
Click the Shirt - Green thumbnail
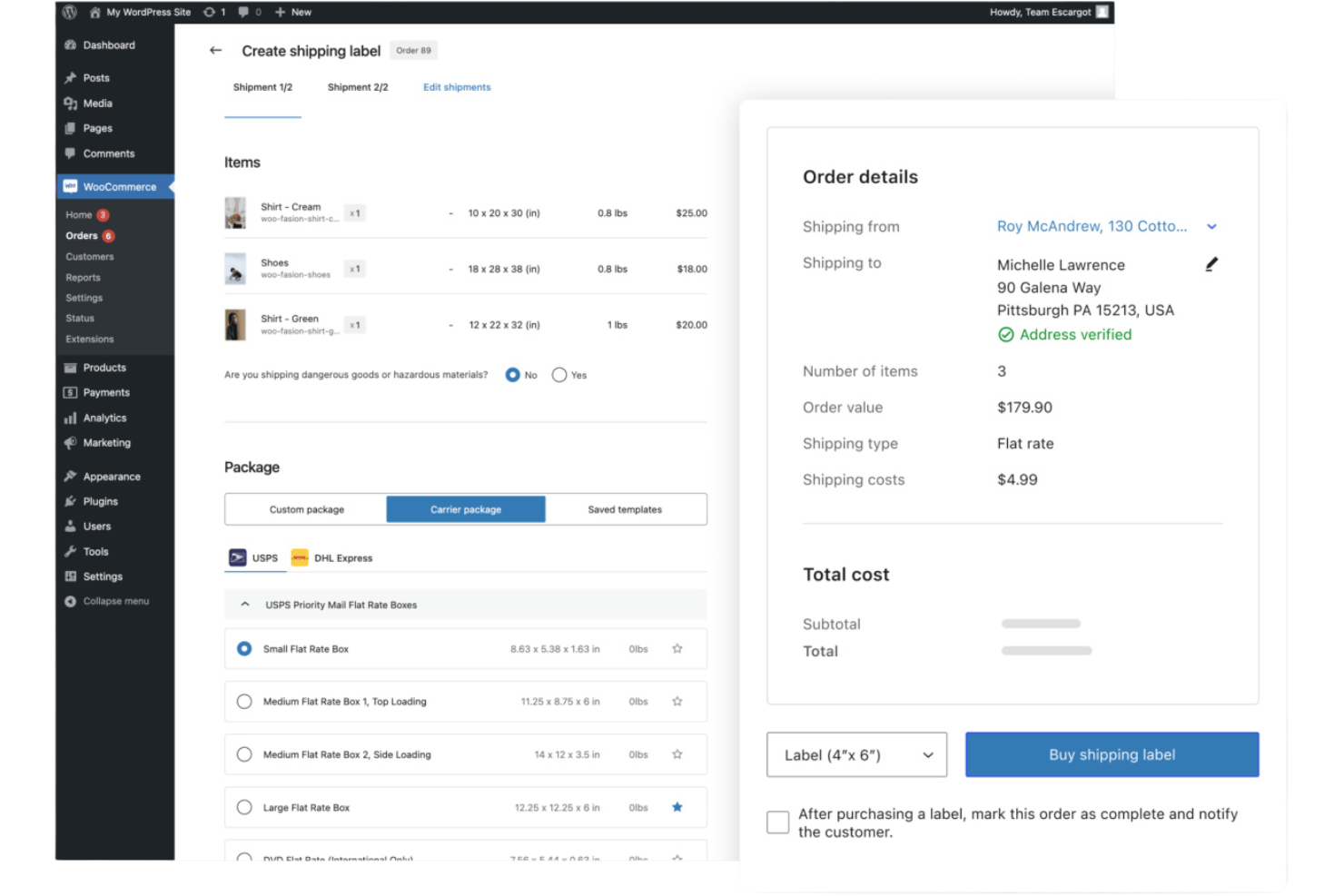tap(235, 325)
